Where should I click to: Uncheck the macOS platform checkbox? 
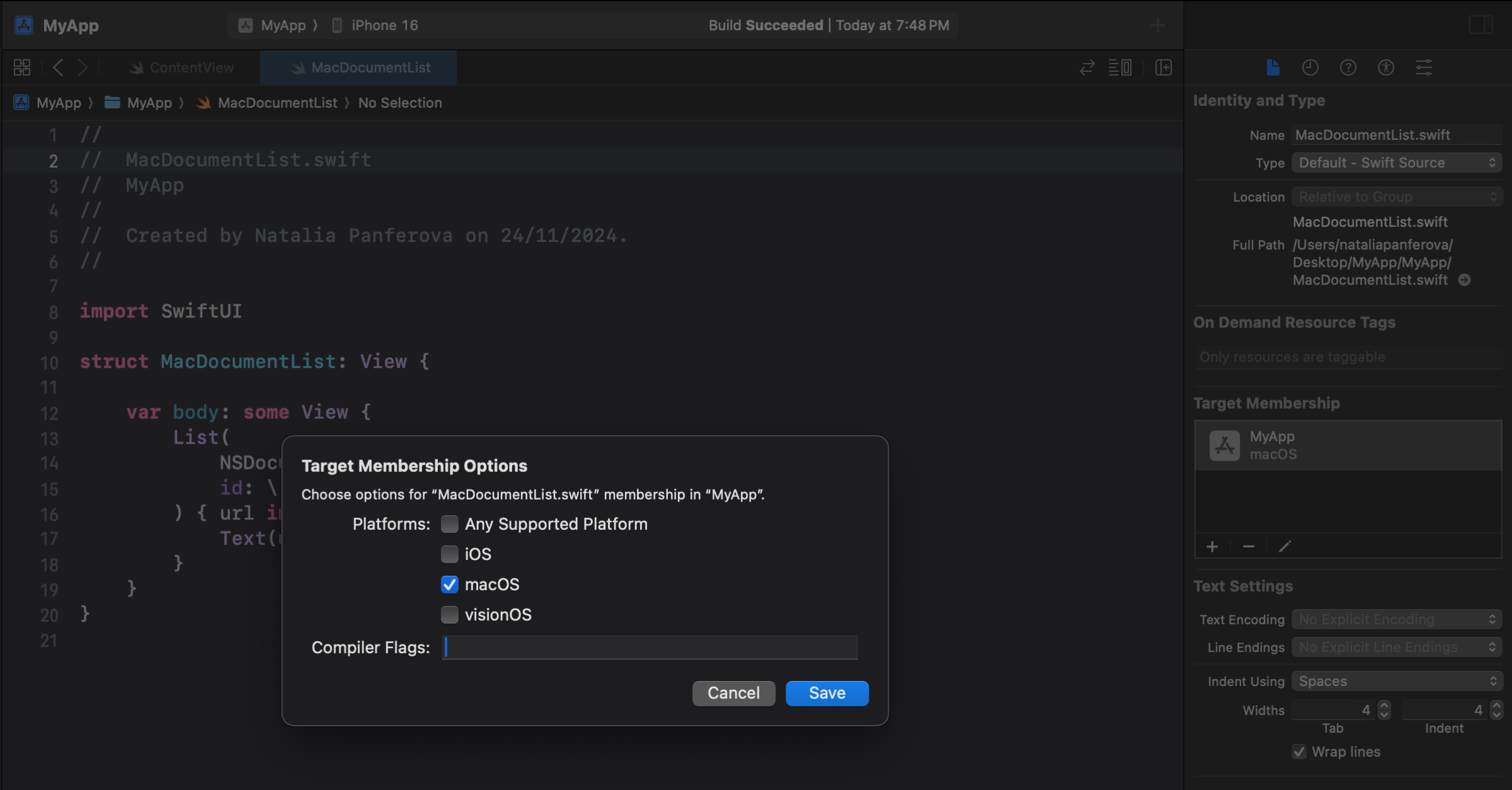450,585
